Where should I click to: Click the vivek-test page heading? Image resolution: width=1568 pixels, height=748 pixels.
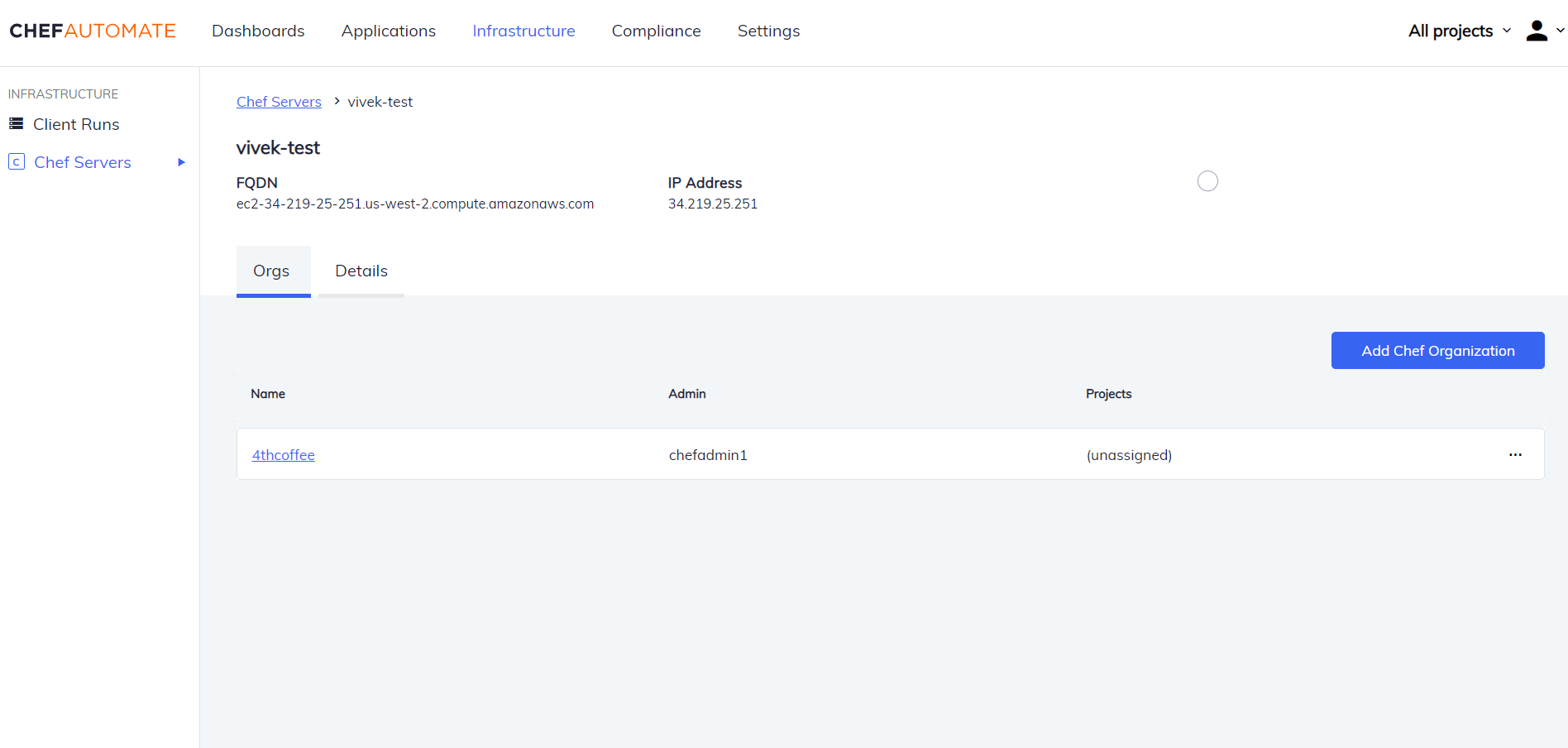click(278, 148)
